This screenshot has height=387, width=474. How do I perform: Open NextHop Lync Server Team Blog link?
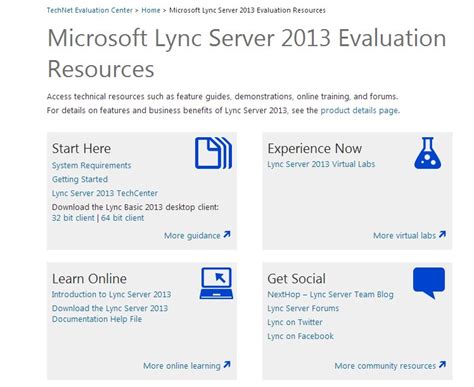coord(330,295)
